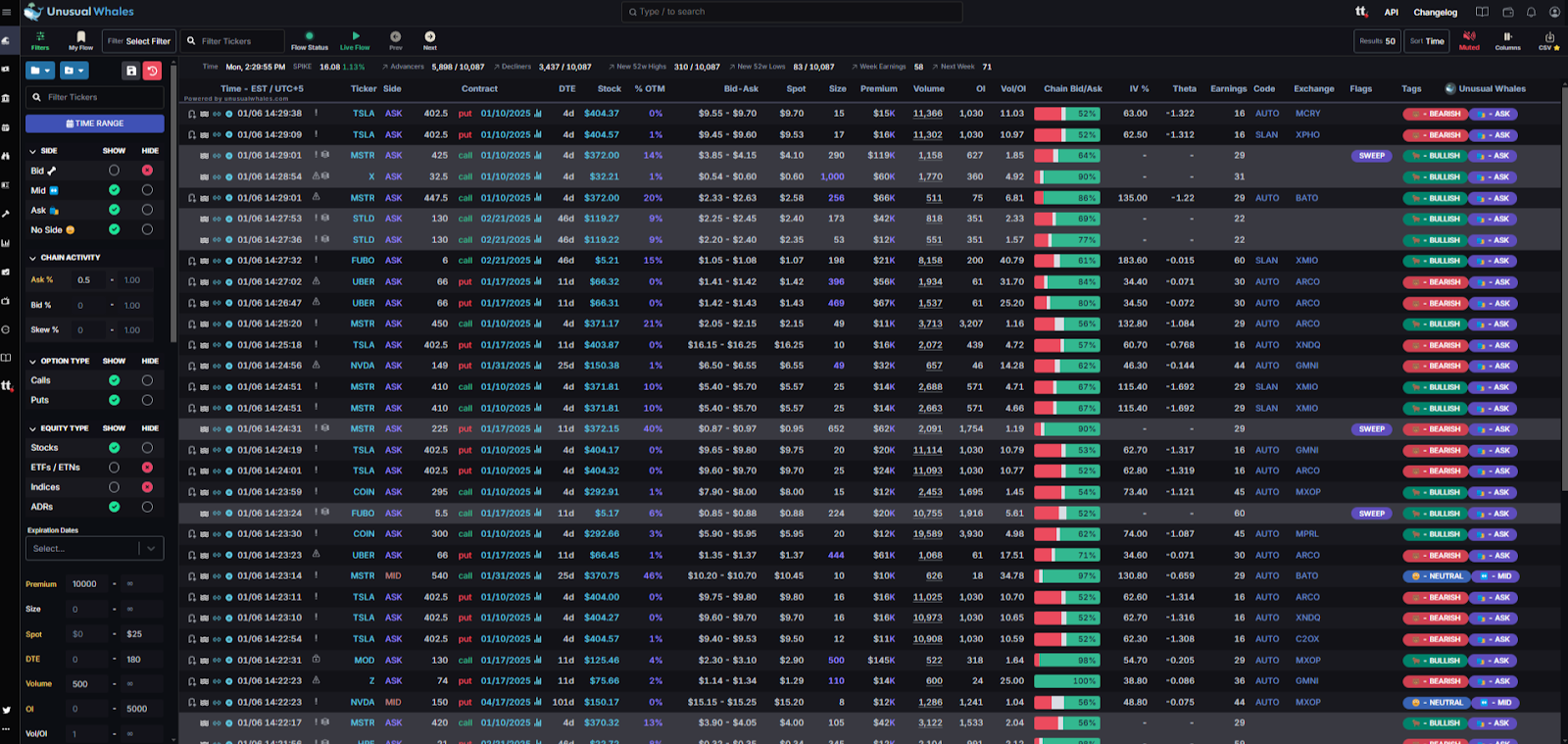Screen dimensions: 1568x744
Task: Start Live Flow playback
Action: point(355,40)
